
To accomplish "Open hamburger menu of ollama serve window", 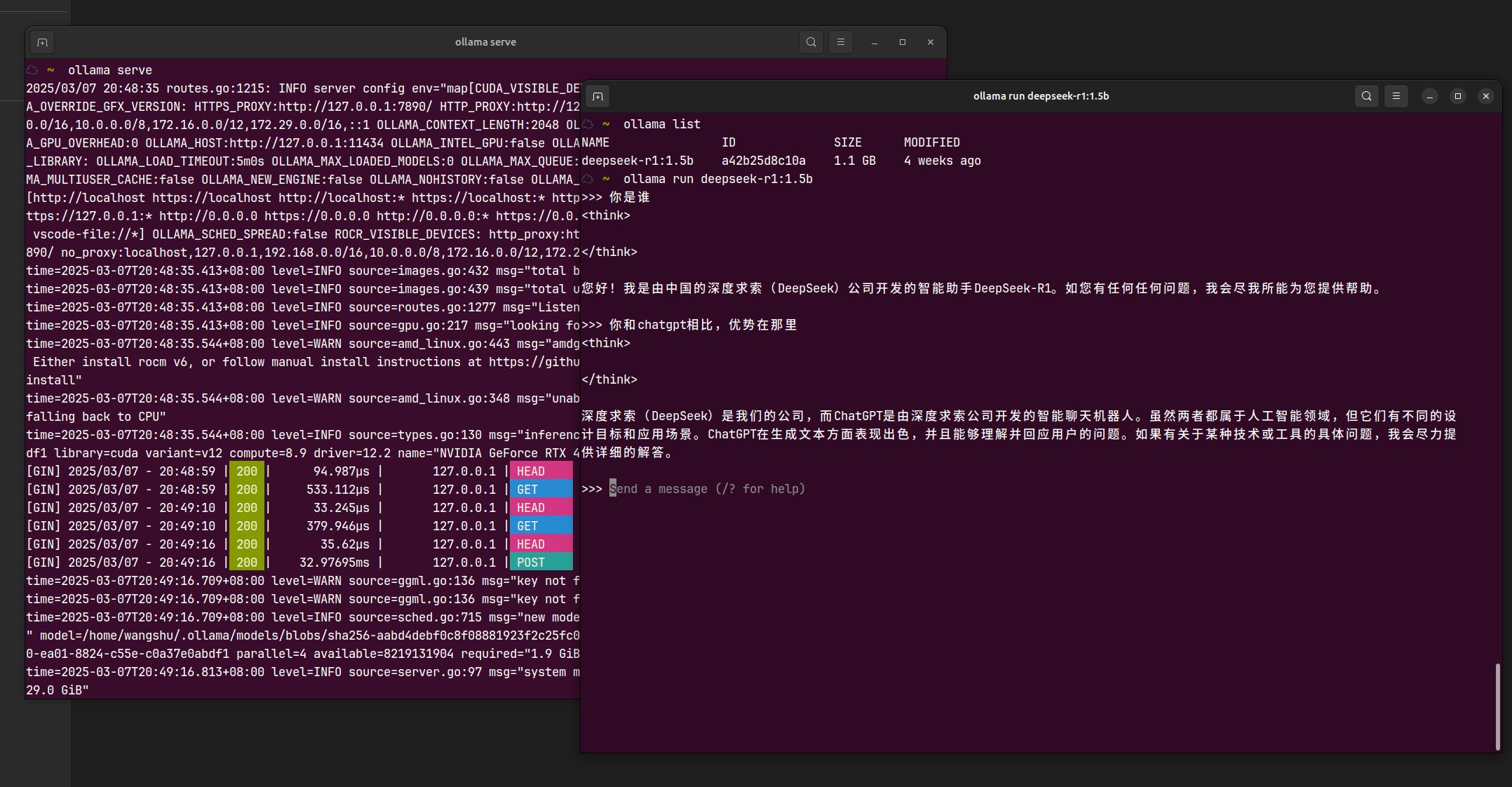I will pos(840,42).
